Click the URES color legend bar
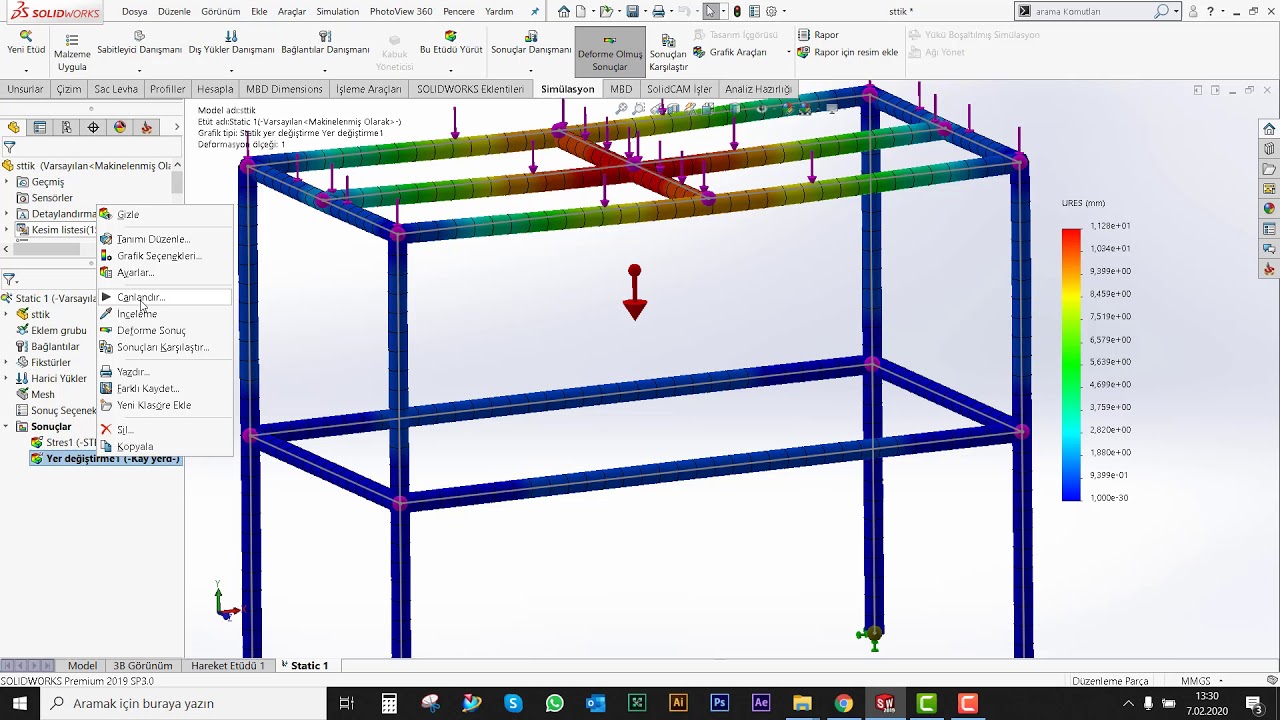This screenshot has width=1280, height=720. (x=1071, y=365)
